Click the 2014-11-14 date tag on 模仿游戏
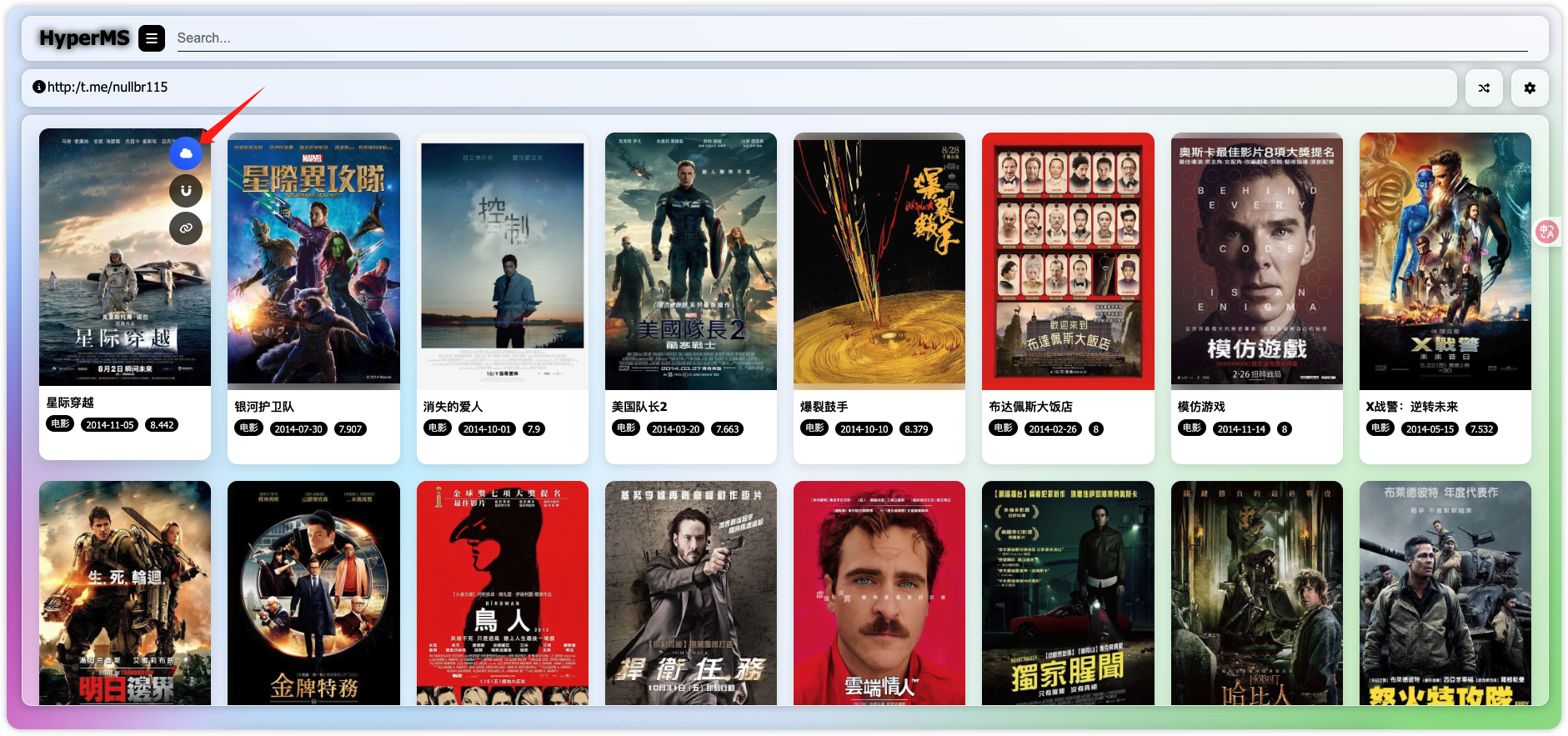 [1241, 429]
